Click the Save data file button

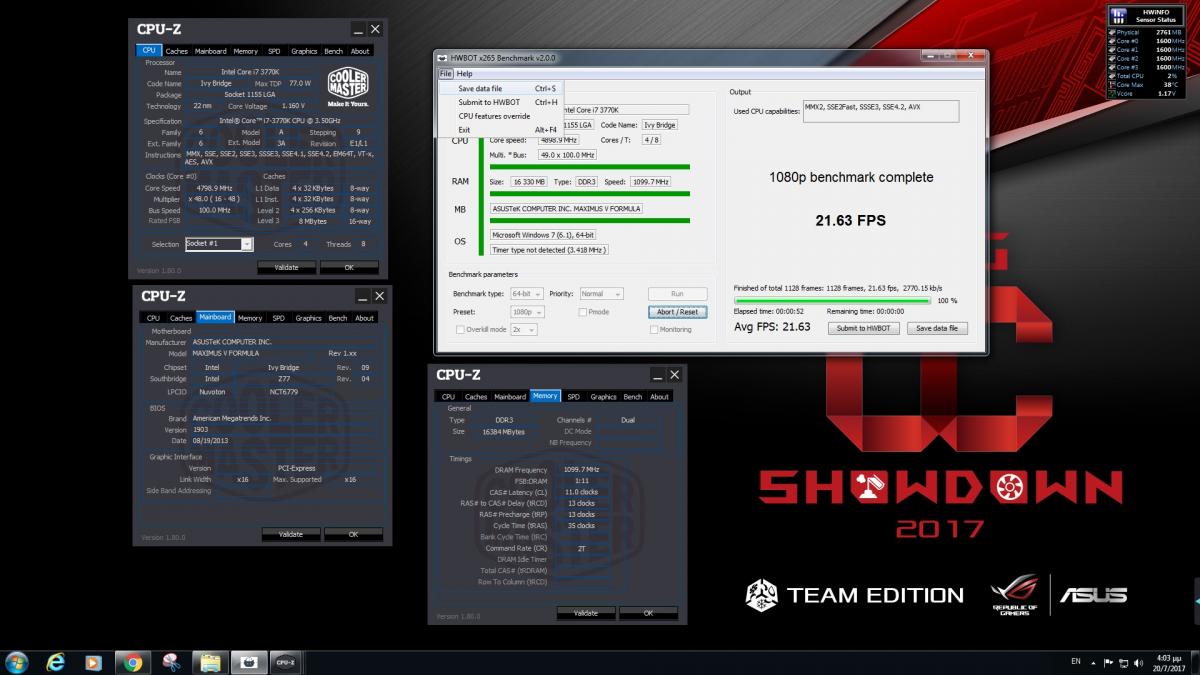tap(937, 328)
